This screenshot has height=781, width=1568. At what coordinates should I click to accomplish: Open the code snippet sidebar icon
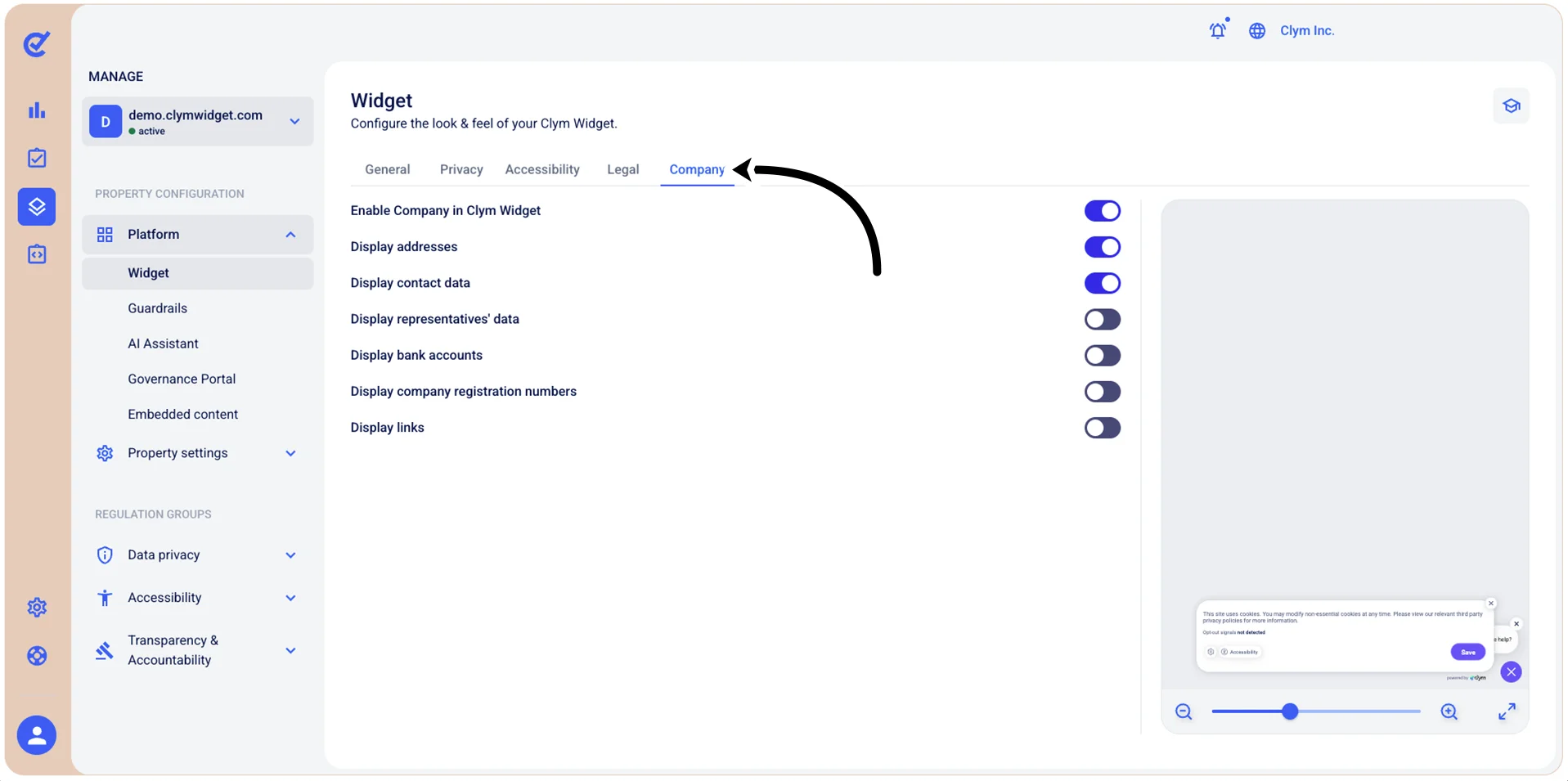37,254
